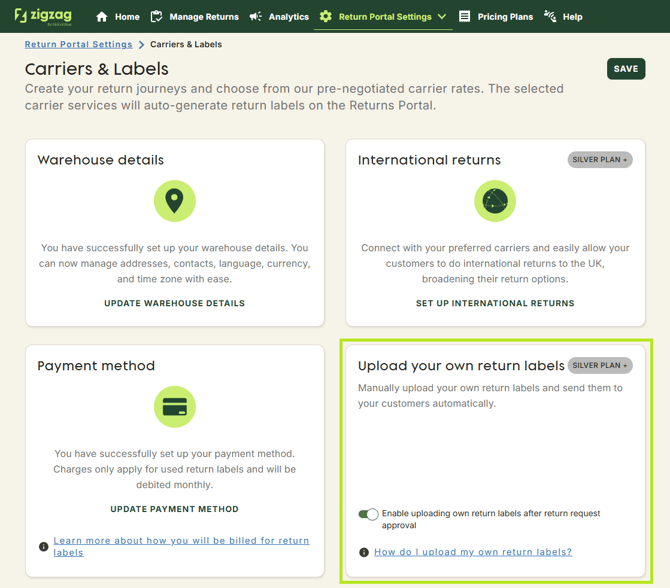Click the payment method credit card icon

pos(175,407)
